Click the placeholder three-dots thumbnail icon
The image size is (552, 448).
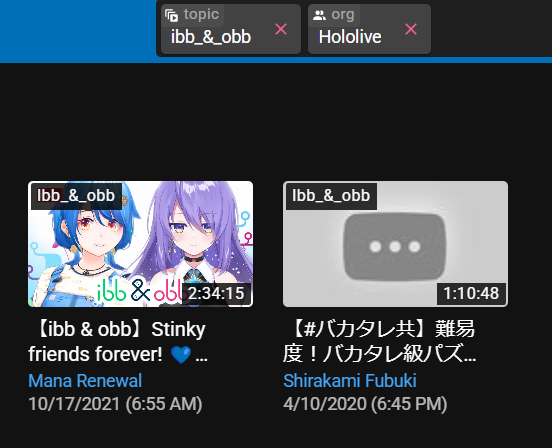[395, 247]
